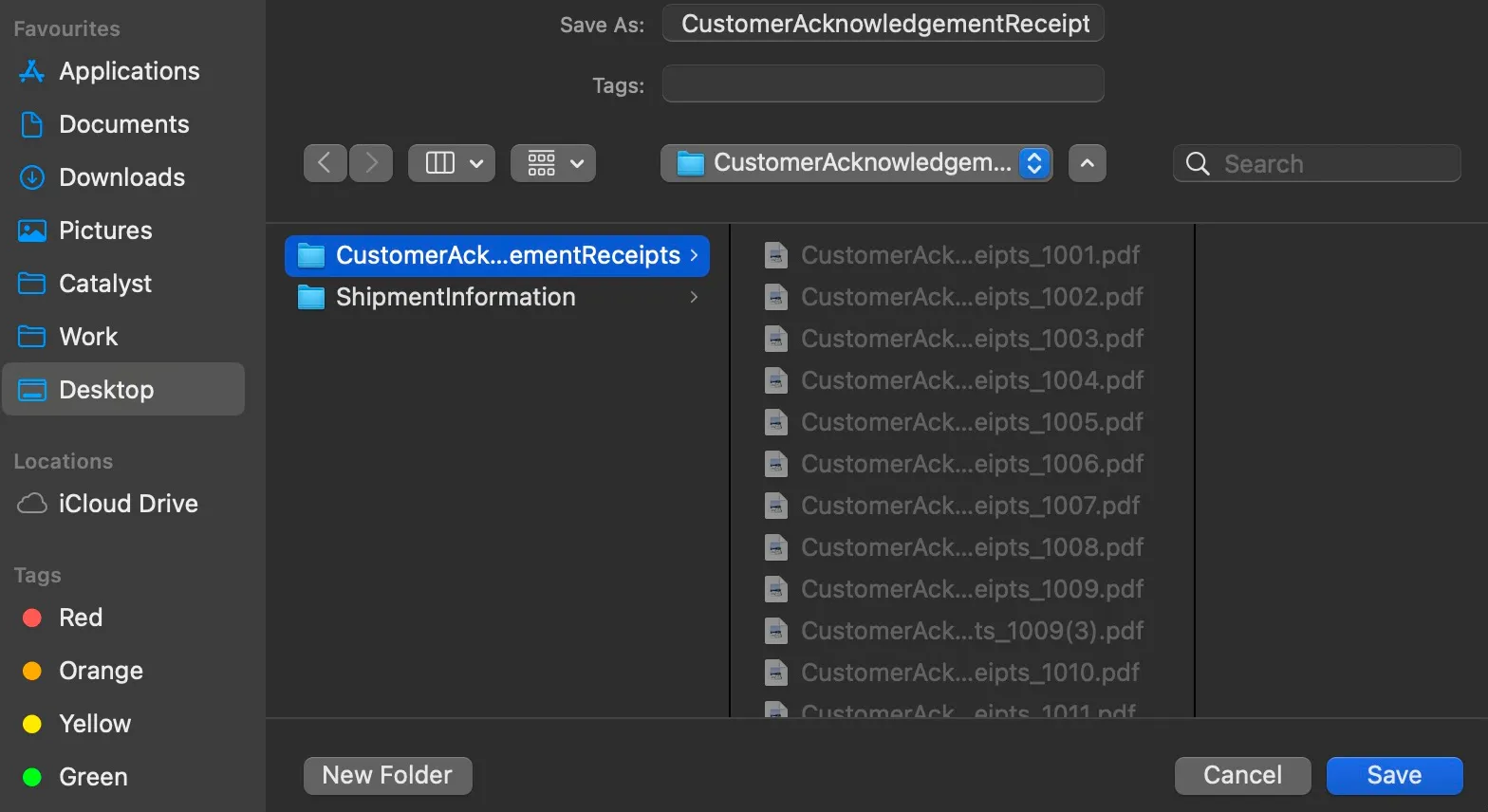The width and height of the screenshot is (1488, 812).
Task: Click the Cancel button
Action: click(1243, 775)
